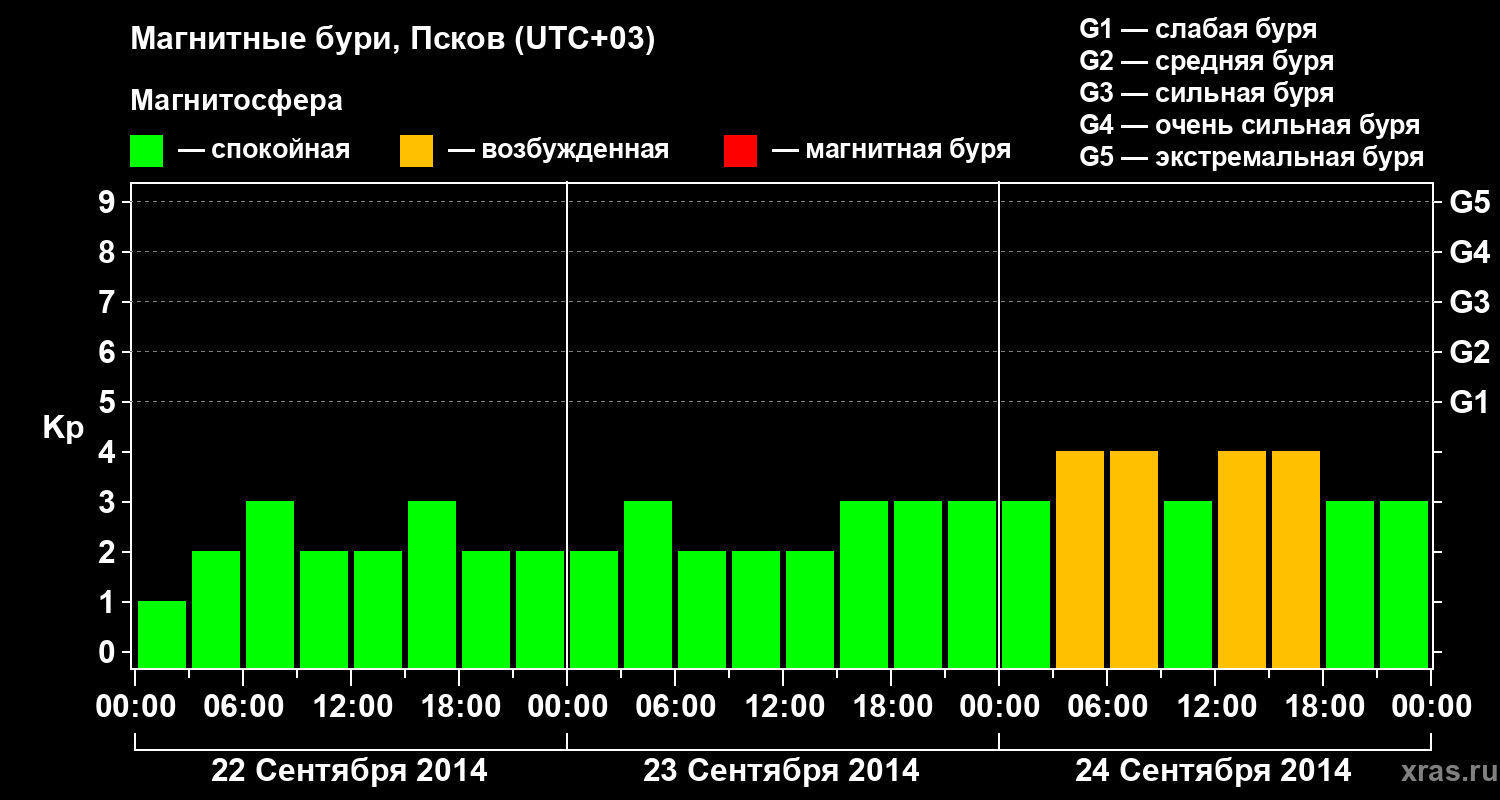Click 'G3 — сильная буря' legend line
This screenshot has height=800, width=1500.
point(1207,93)
